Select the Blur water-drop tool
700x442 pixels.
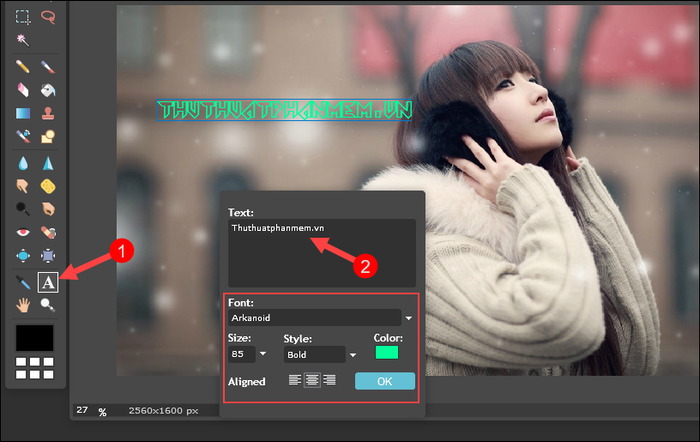(23, 163)
